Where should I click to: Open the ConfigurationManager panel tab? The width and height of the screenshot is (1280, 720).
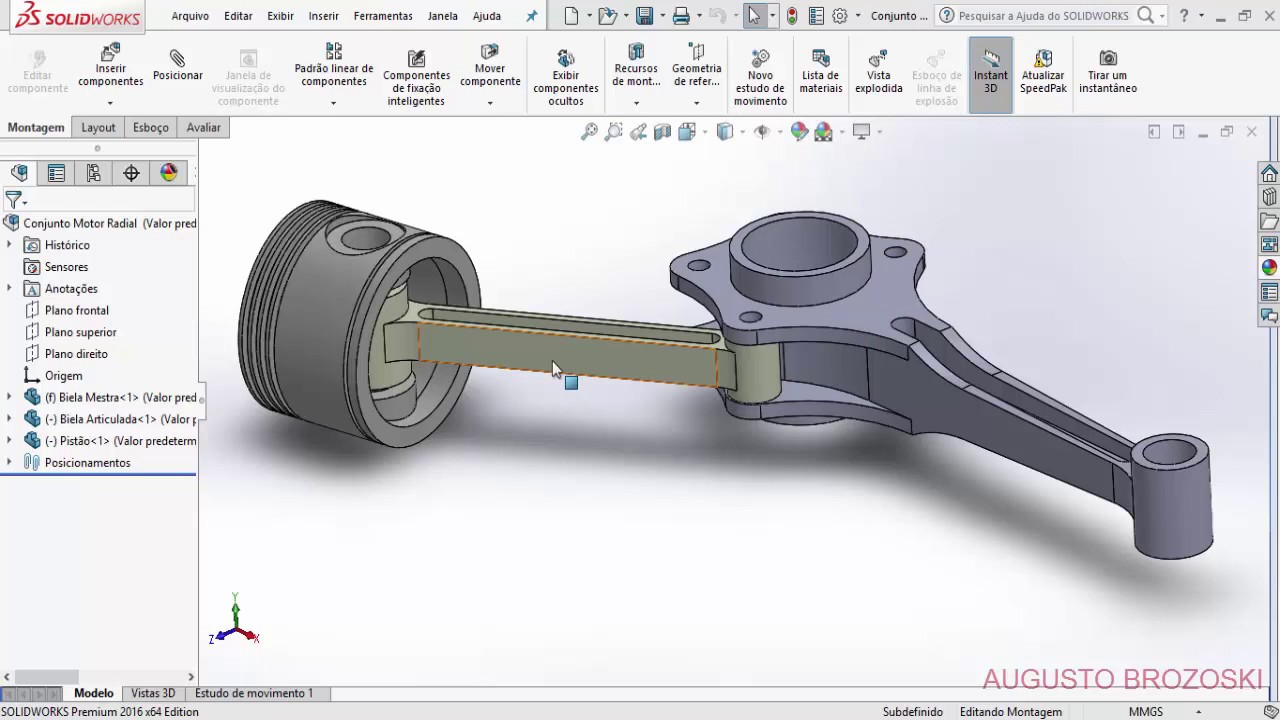[93, 173]
